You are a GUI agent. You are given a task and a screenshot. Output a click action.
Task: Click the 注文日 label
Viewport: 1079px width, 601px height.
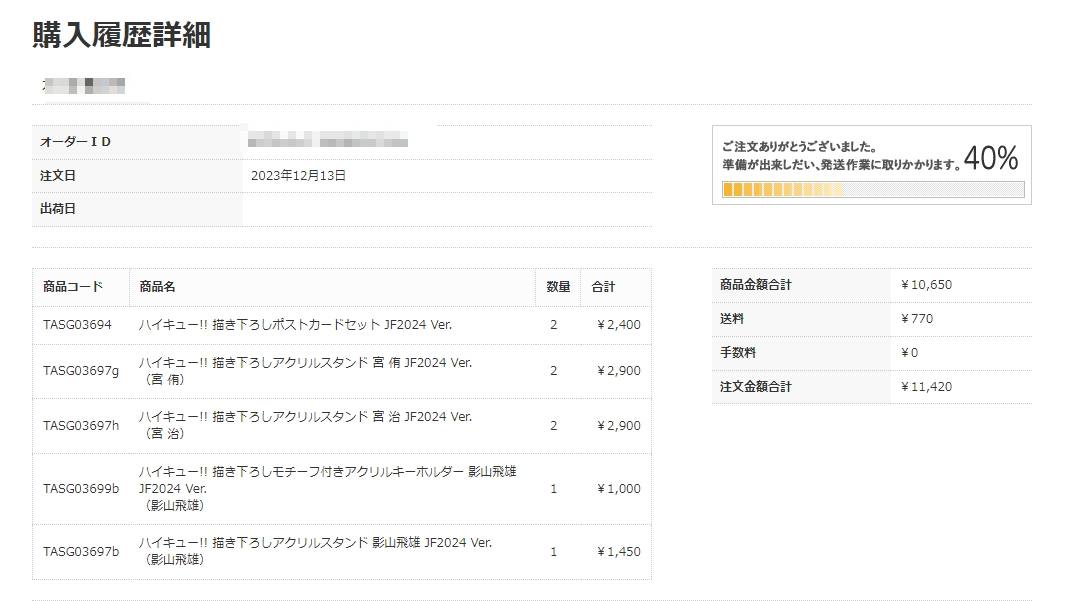(58, 176)
